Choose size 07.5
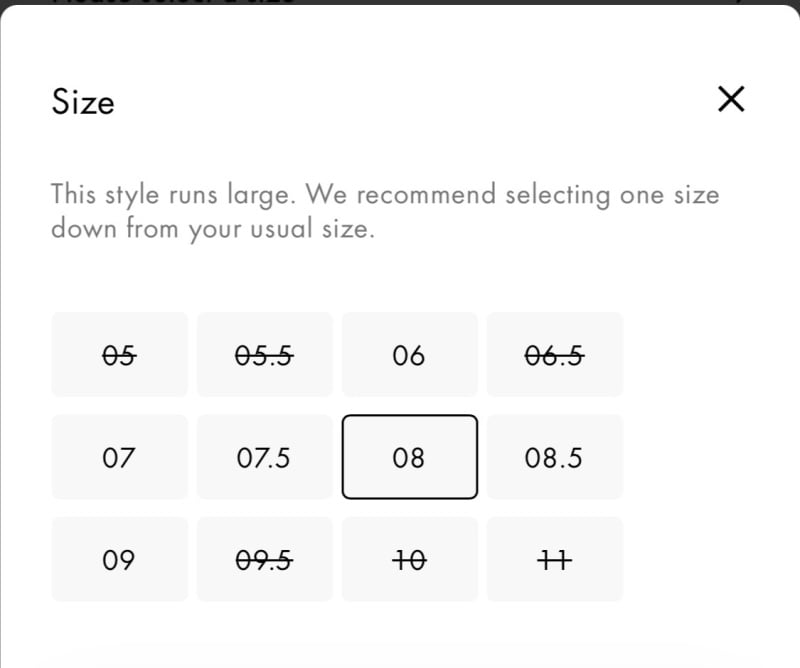800x668 pixels. point(264,457)
